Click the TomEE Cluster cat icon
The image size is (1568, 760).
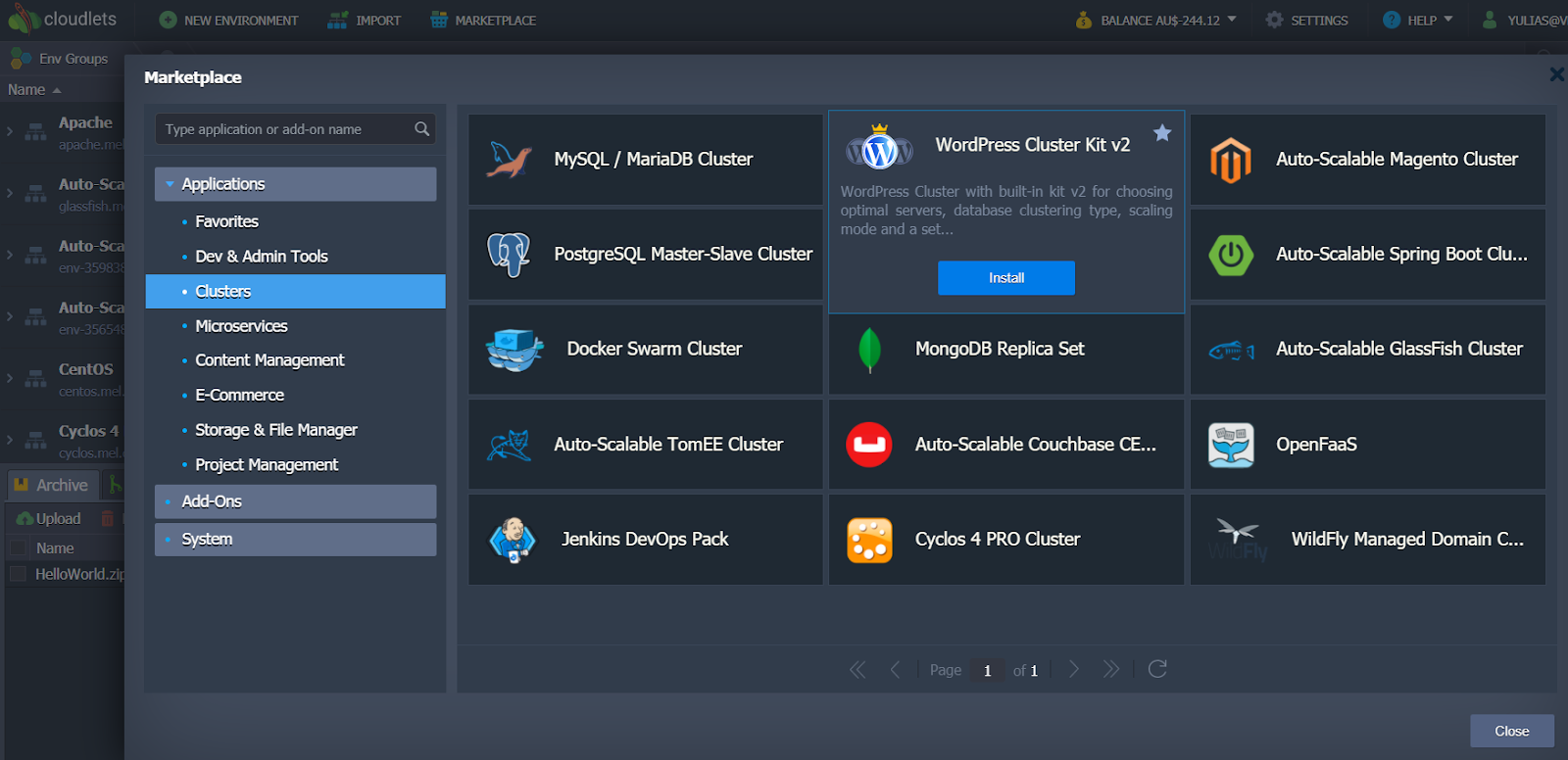509,445
